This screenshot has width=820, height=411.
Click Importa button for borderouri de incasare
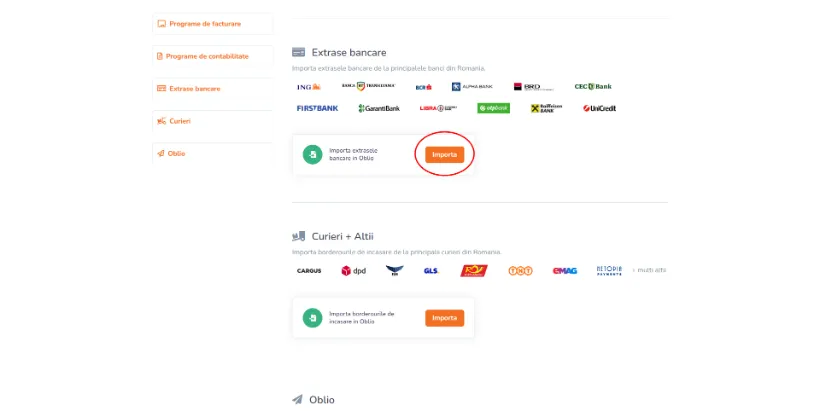[x=445, y=318]
